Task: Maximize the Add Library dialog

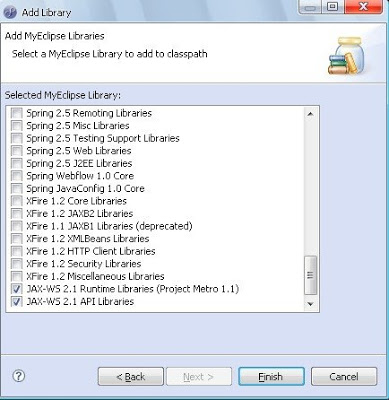Action: pos(332,6)
